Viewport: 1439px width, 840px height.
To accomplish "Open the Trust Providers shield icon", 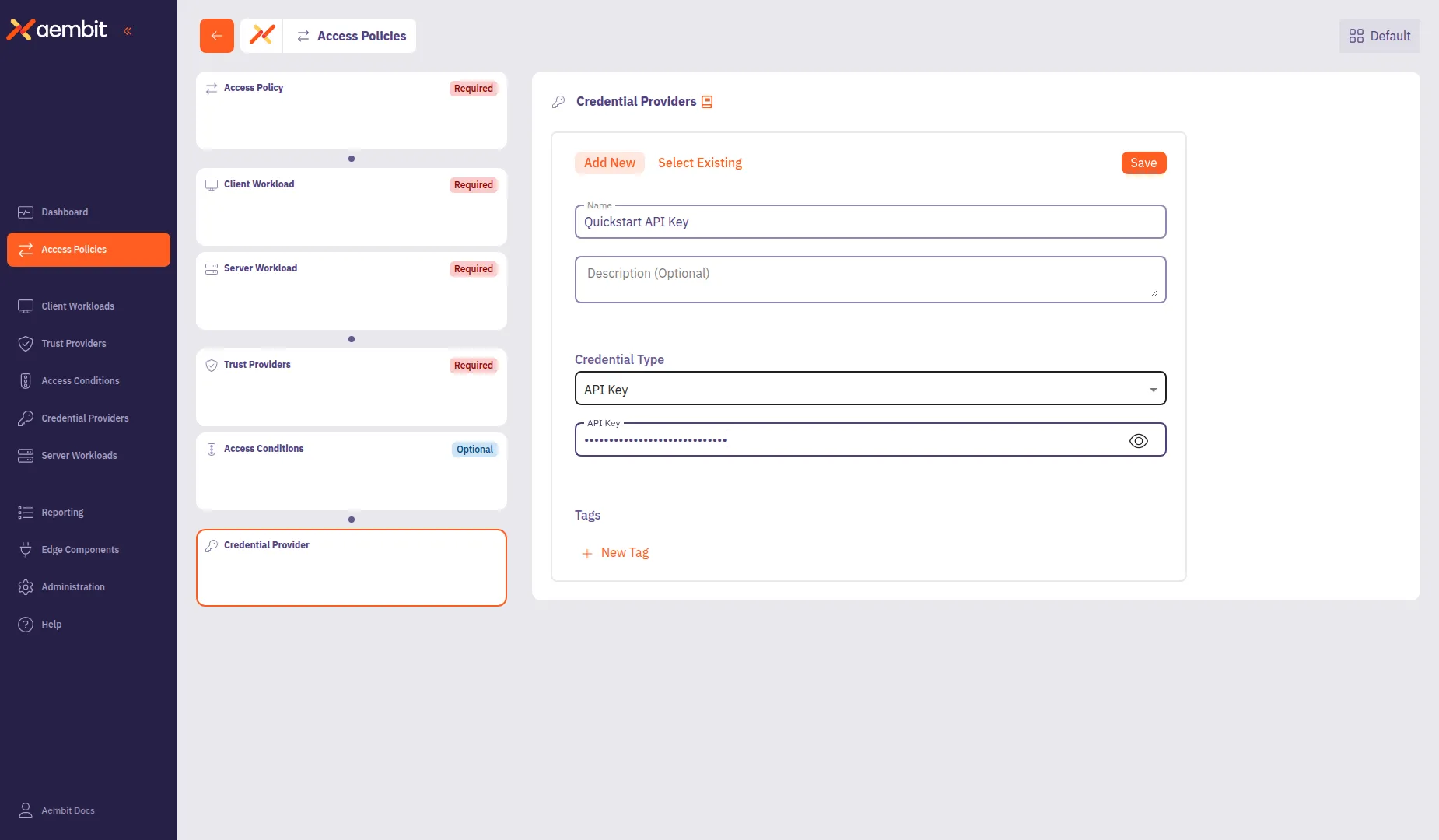I will [25, 343].
